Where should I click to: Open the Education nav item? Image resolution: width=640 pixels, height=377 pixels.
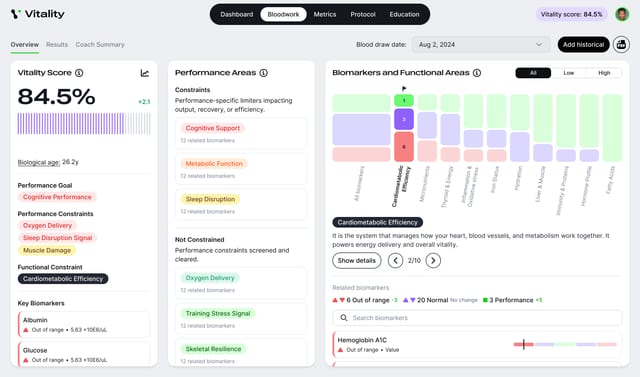tap(404, 14)
